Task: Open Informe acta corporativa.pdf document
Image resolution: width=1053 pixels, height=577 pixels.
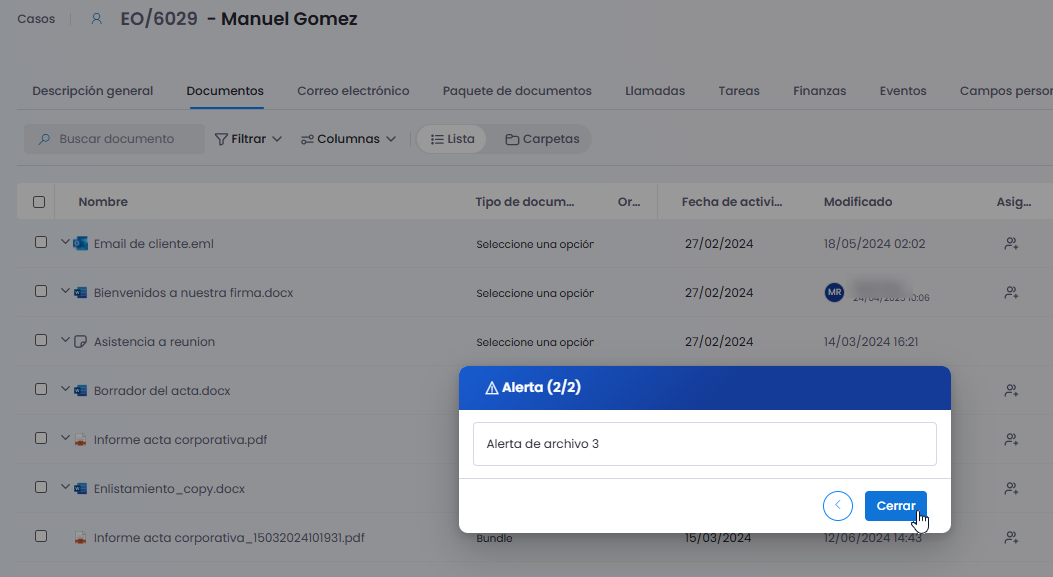Action: 180,440
